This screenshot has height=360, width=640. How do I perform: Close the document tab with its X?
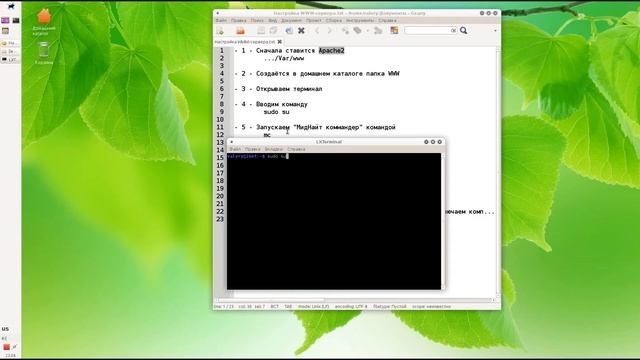[x=280, y=42]
